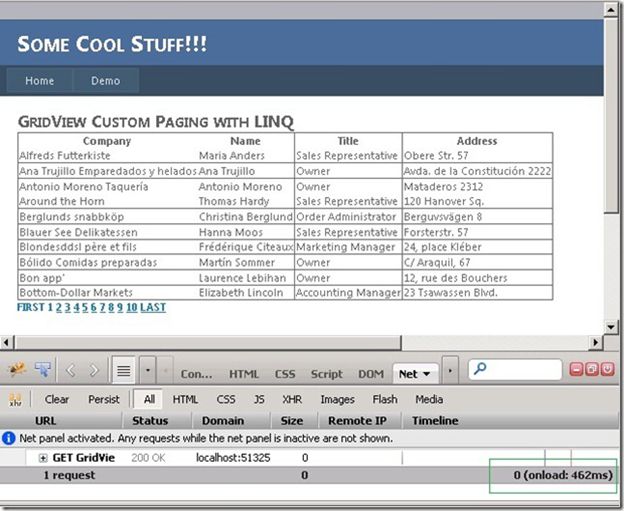The width and height of the screenshot is (624, 511).
Task: Go to pager page 2
Action: pos(59,307)
